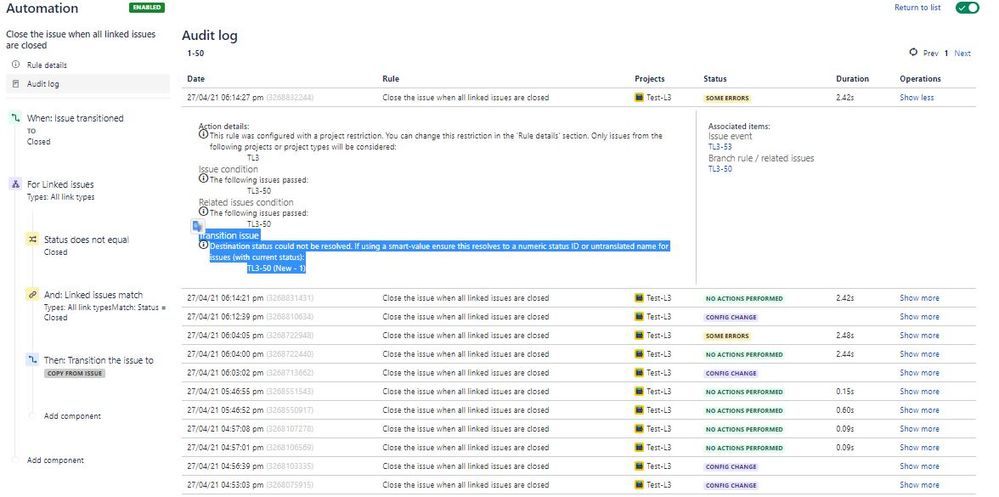Image resolution: width=999 pixels, height=497 pixels.
Task: Click the refresh circle icon near Prev
Action: (x=914, y=53)
